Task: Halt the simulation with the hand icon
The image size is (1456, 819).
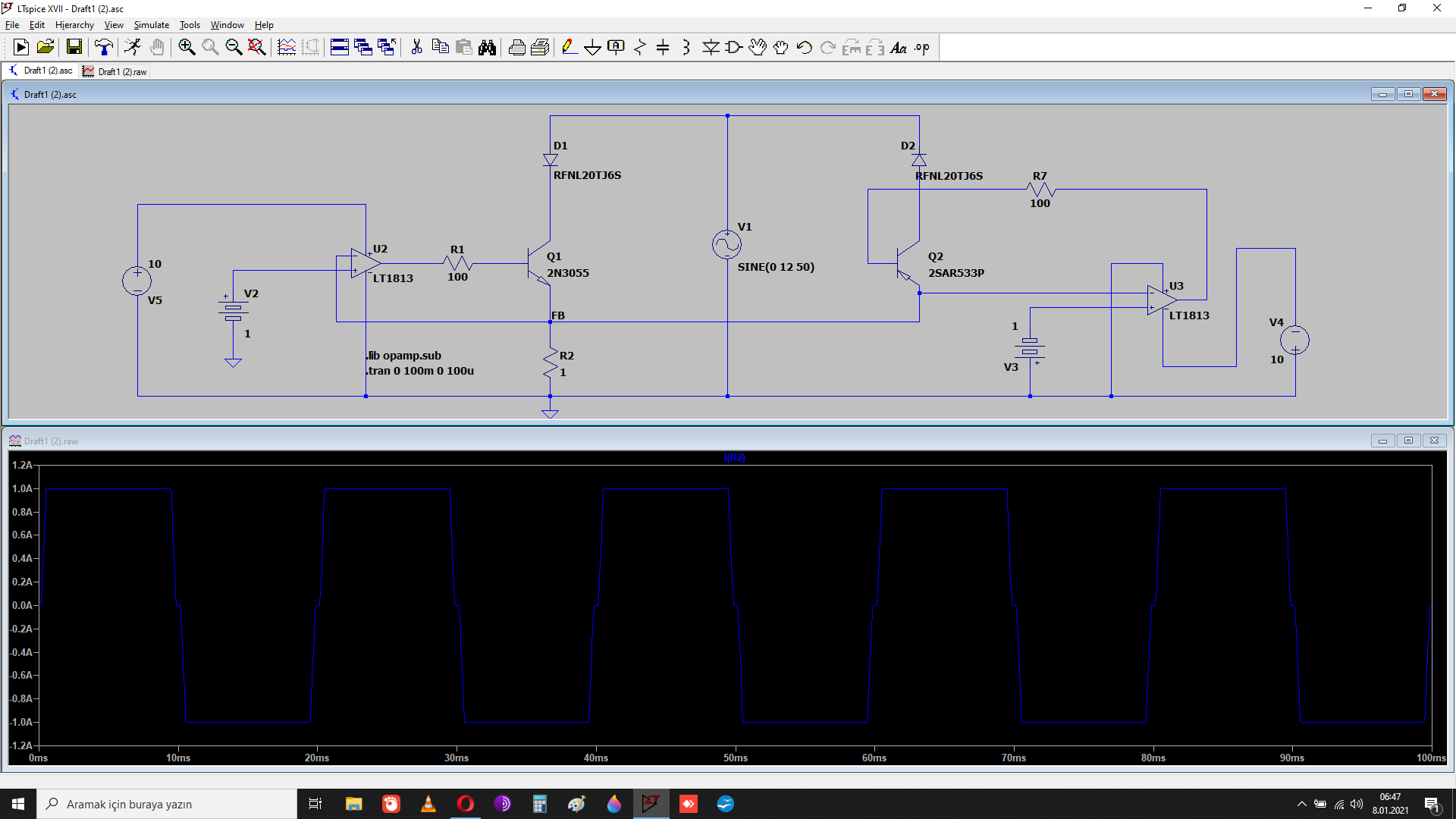Action: [x=157, y=48]
